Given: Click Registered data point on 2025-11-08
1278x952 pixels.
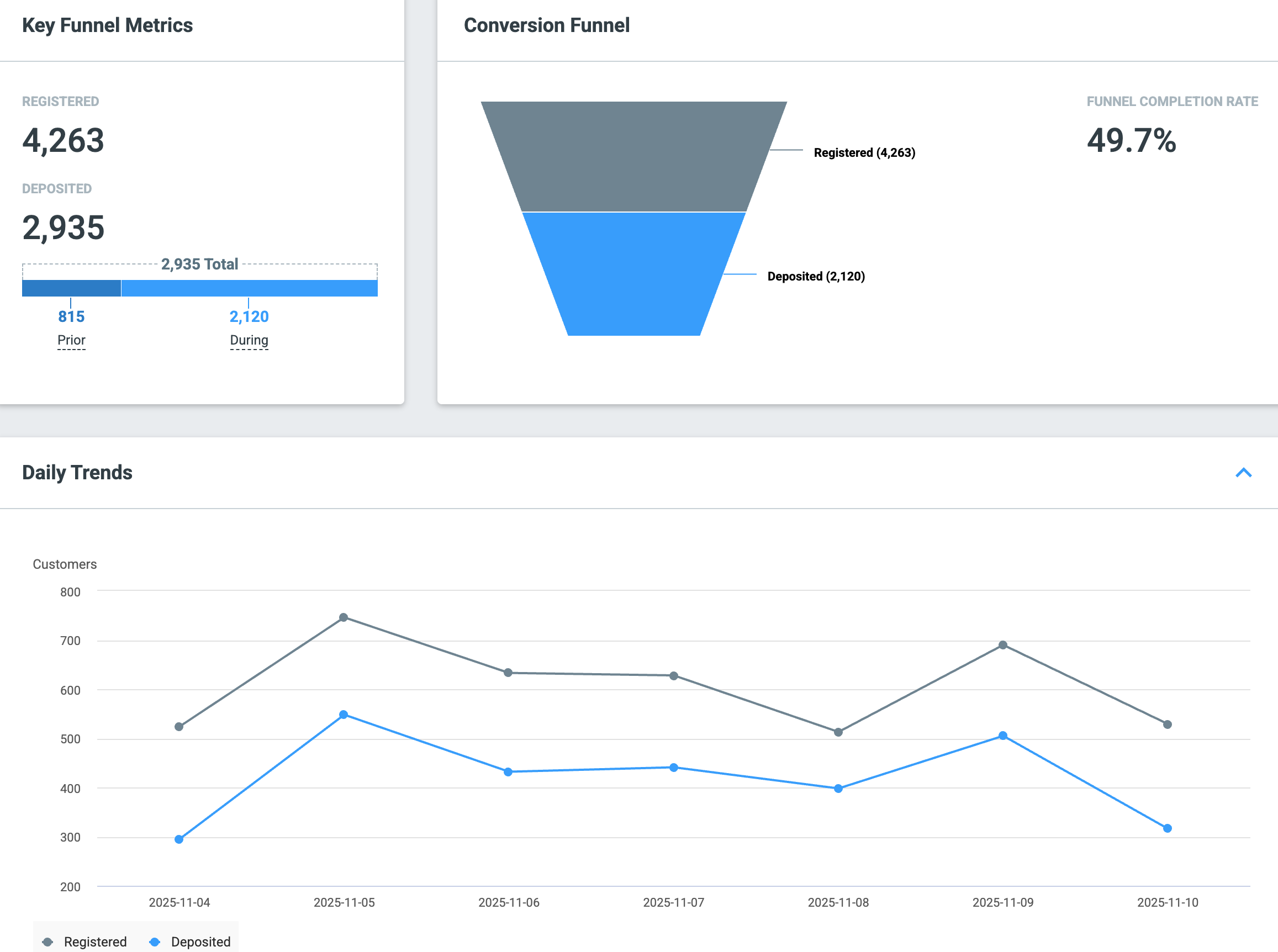Looking at the screenshot, I should (x=838, y=732).
